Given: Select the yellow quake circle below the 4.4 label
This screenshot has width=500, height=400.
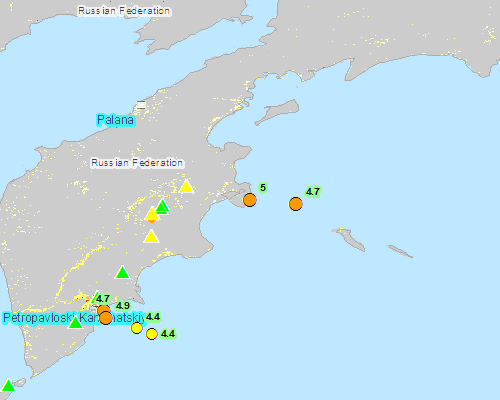Looking at the screenshot, I should pos(137,328).
